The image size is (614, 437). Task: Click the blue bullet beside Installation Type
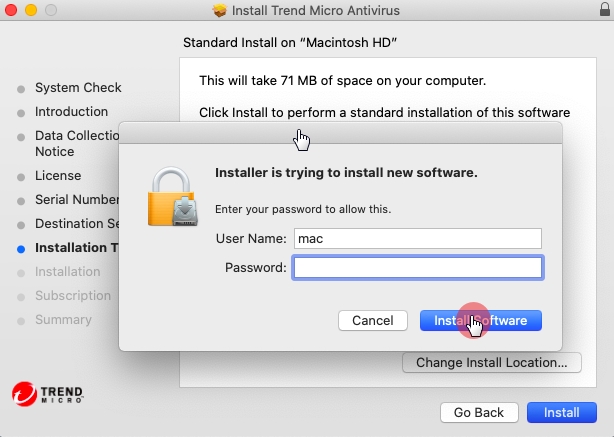pyautogui.click(x=21, y=249)
